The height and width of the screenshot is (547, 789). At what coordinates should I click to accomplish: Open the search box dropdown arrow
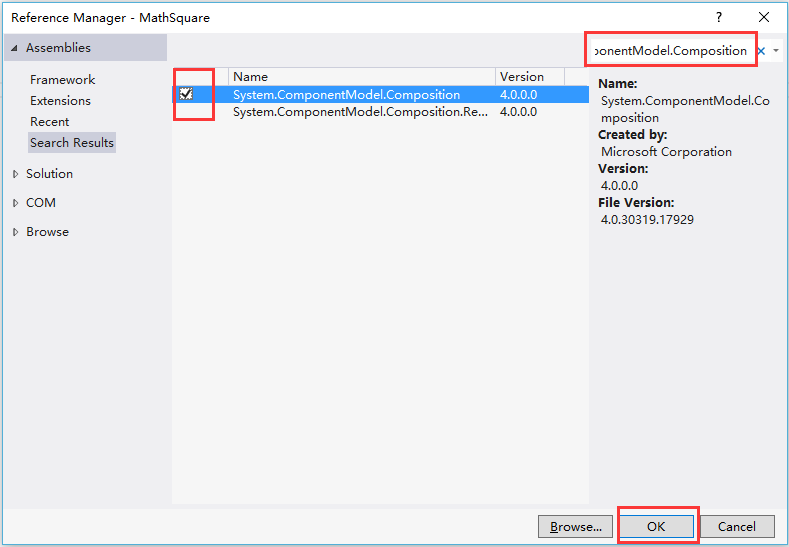(x=776, y=51)
